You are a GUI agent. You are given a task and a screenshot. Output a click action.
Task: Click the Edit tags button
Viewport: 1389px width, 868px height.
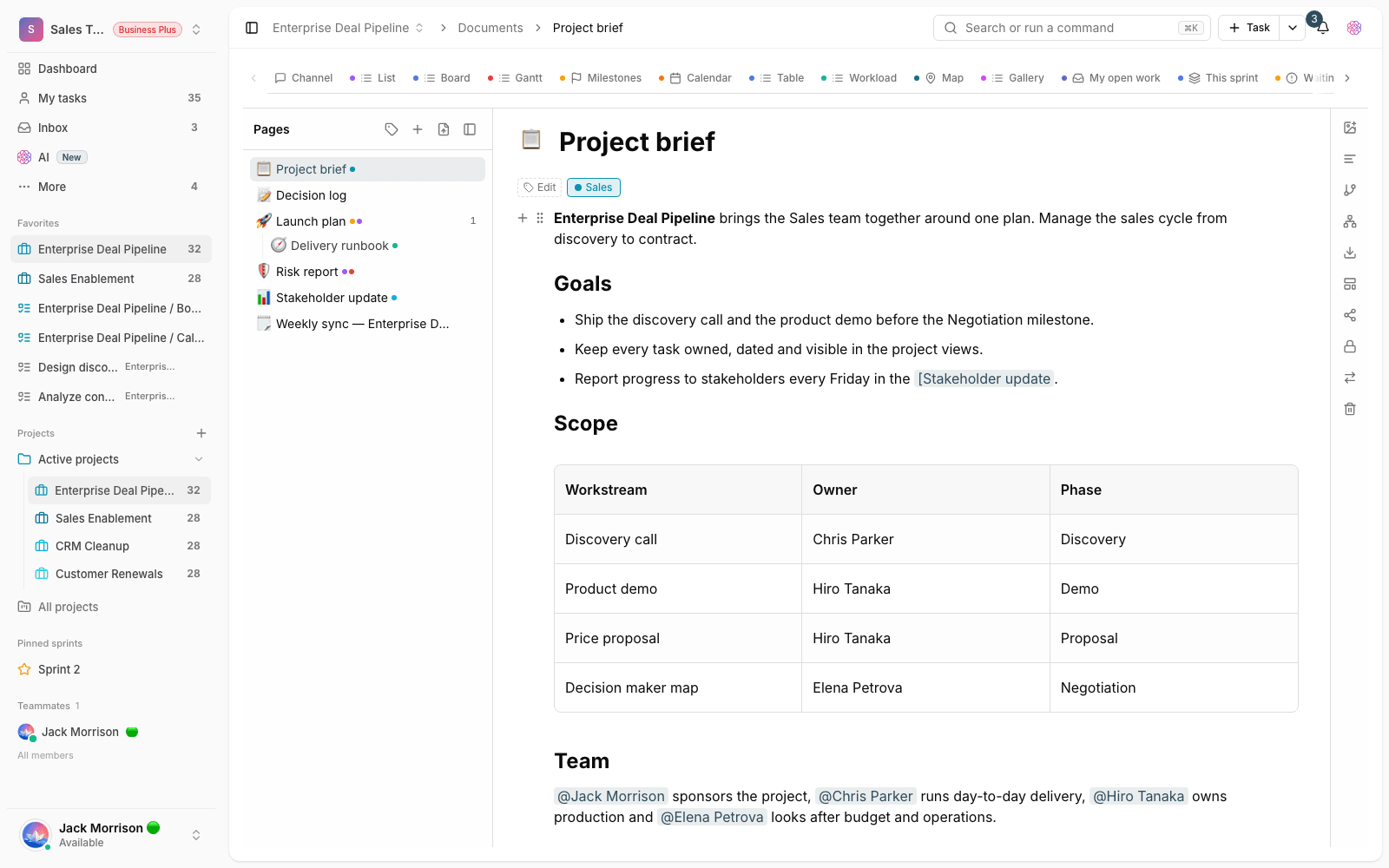click(540, 187)
